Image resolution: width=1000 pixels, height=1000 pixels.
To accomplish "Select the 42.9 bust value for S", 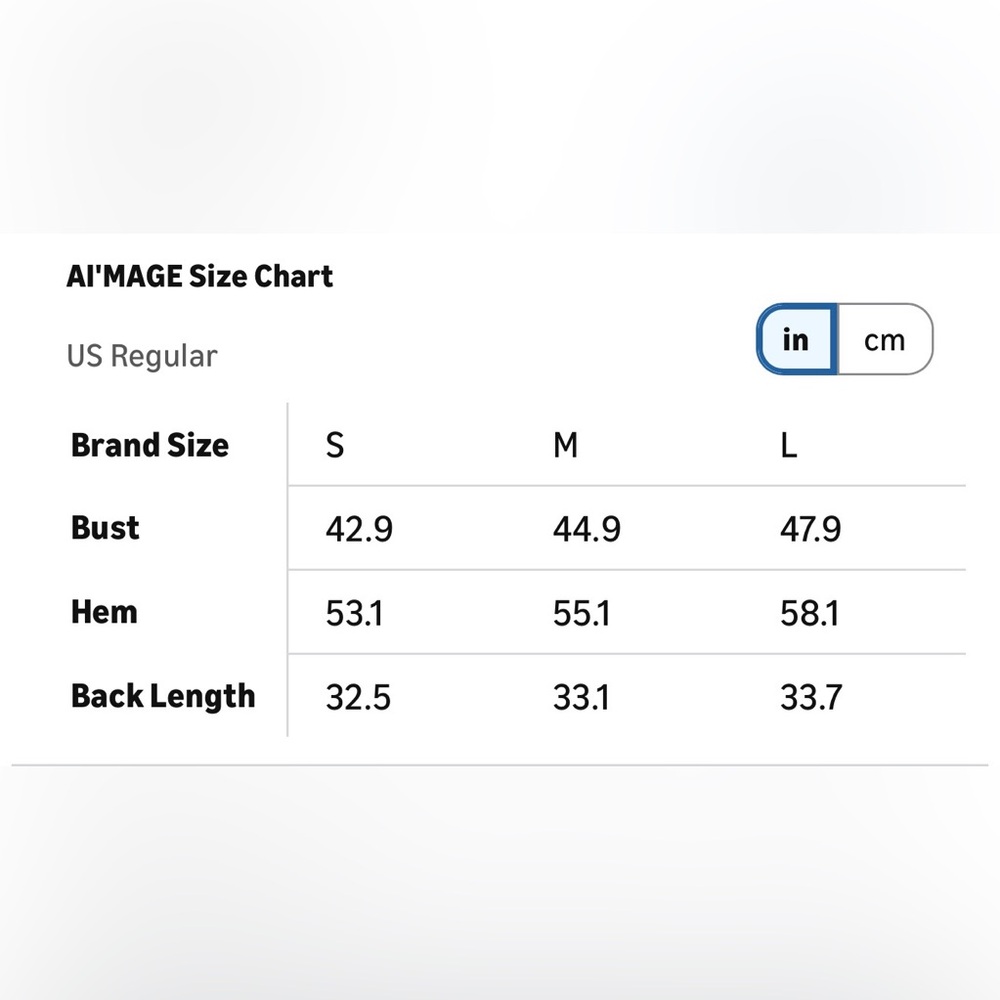I will pos(359,529).
